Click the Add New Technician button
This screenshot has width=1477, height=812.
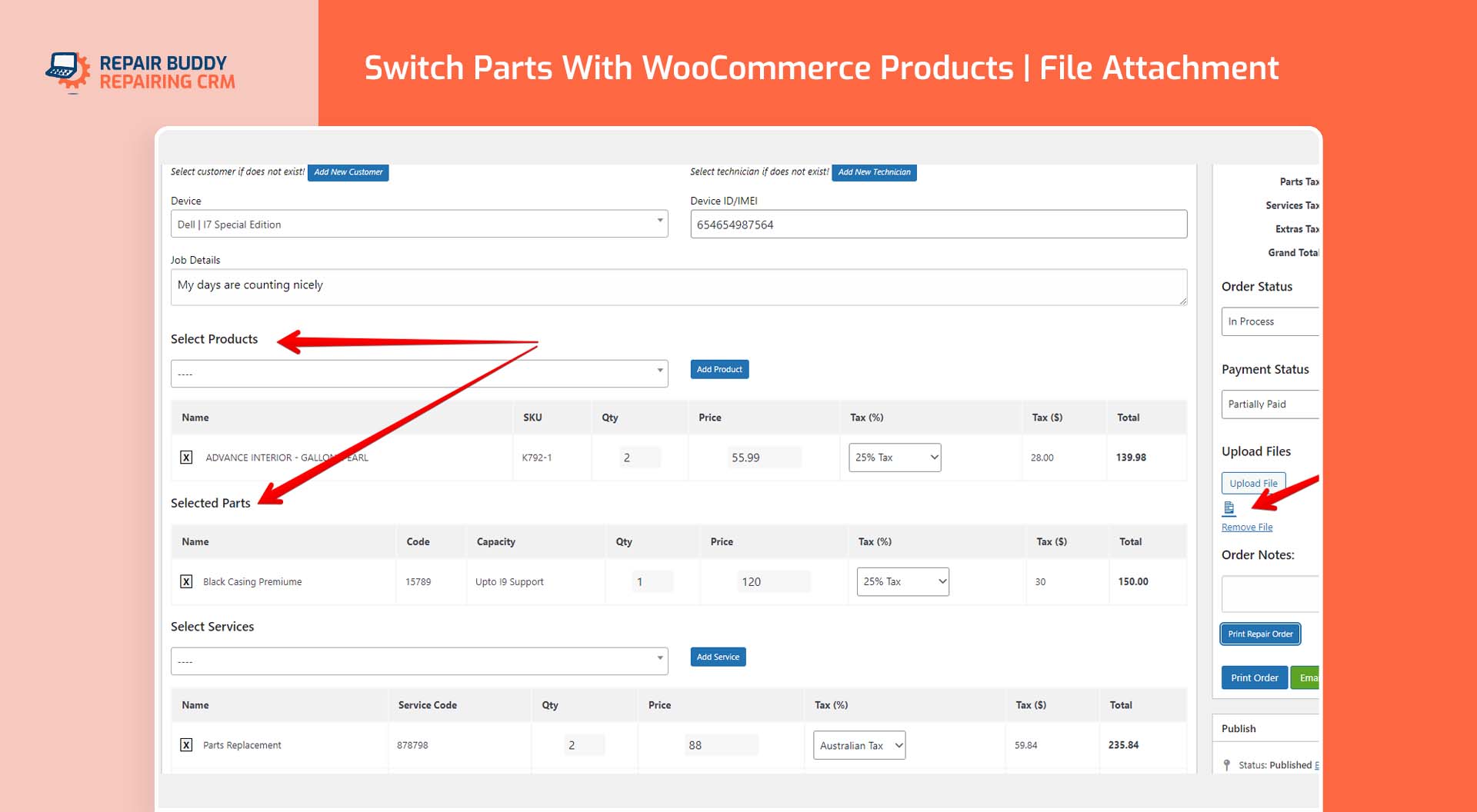(x=874, y=172)
